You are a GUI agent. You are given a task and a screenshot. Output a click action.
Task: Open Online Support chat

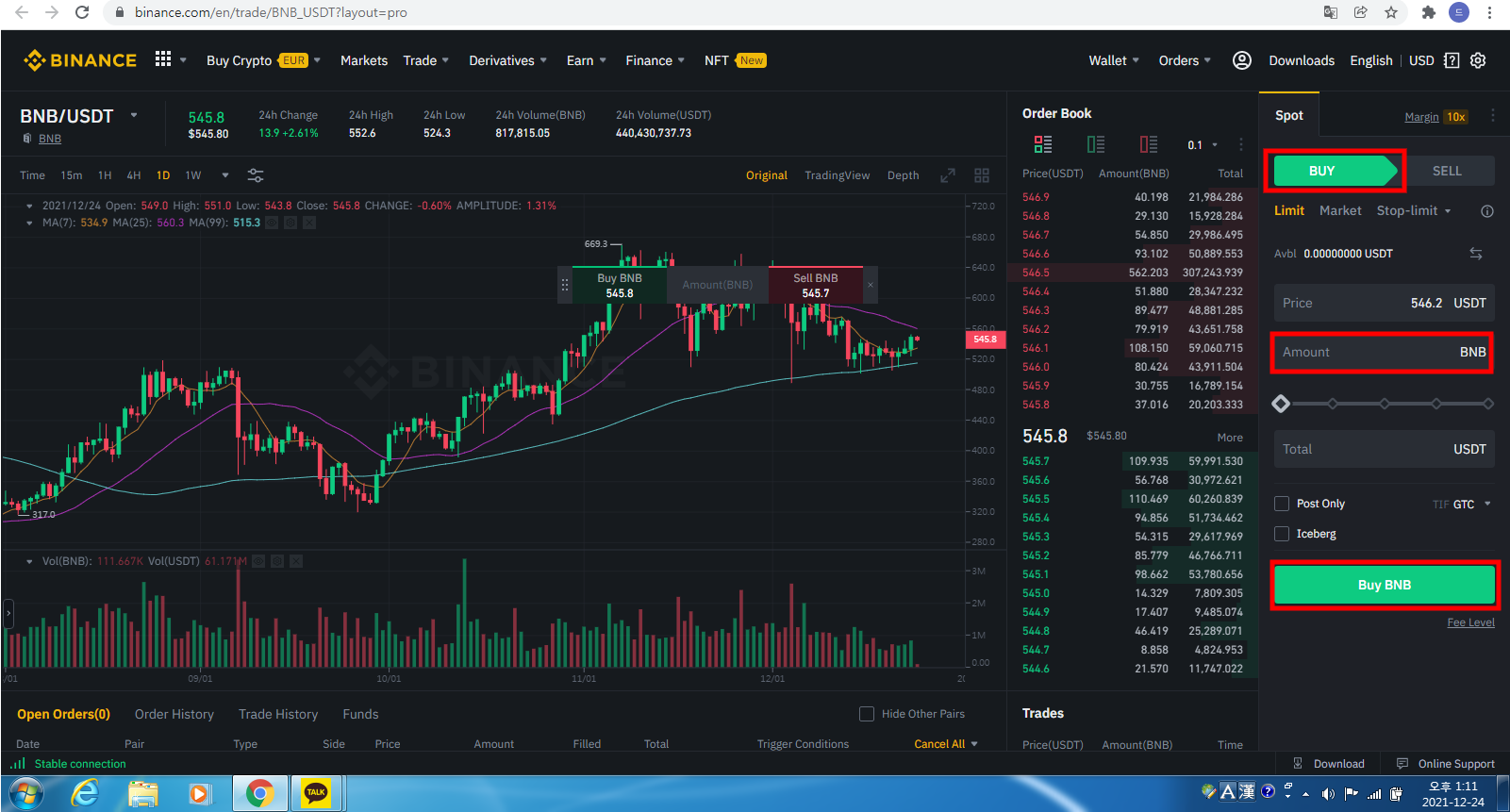point(1446,764)
